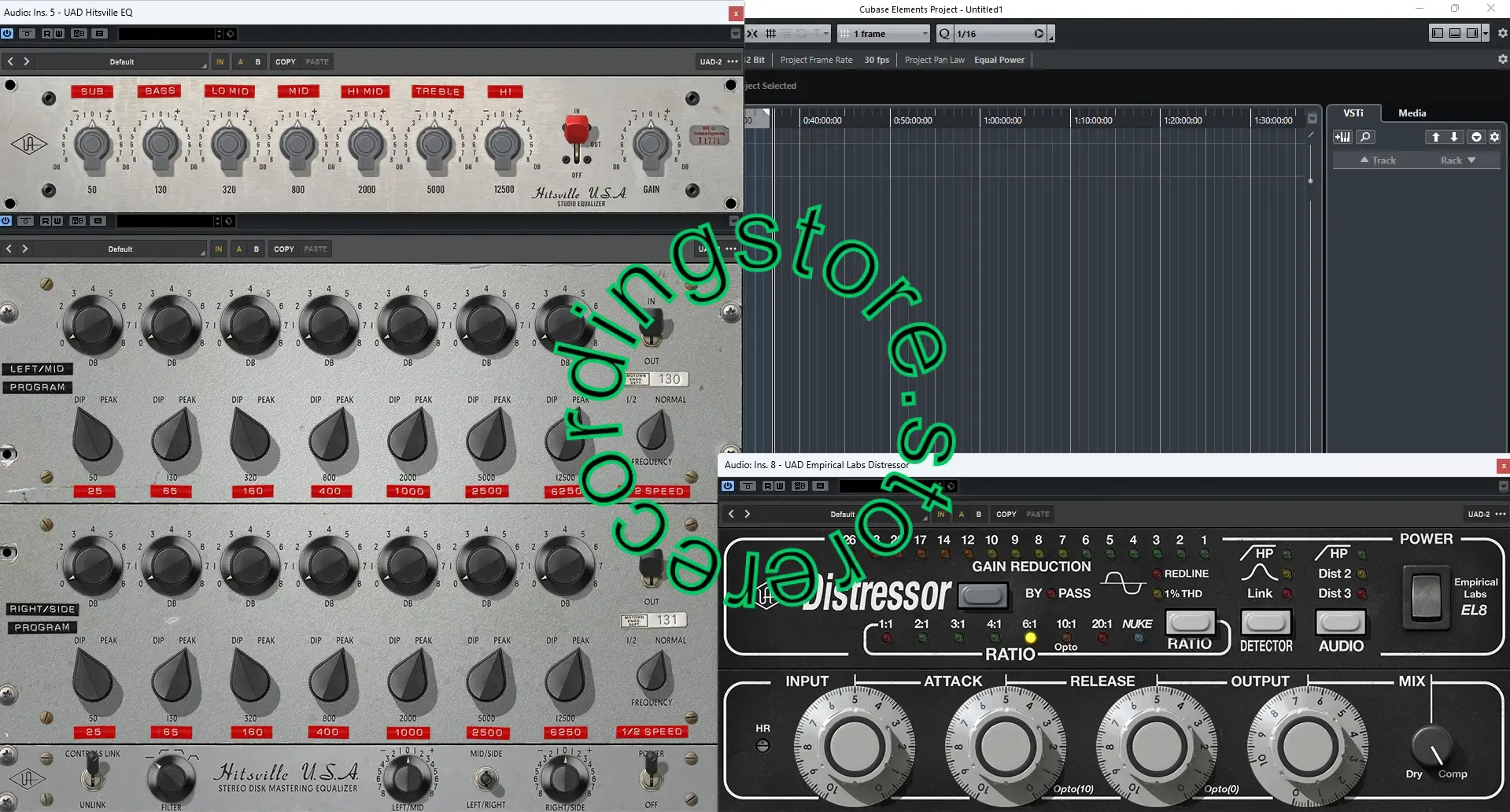Click the TREBLE band gain knob

pos(435,146)
